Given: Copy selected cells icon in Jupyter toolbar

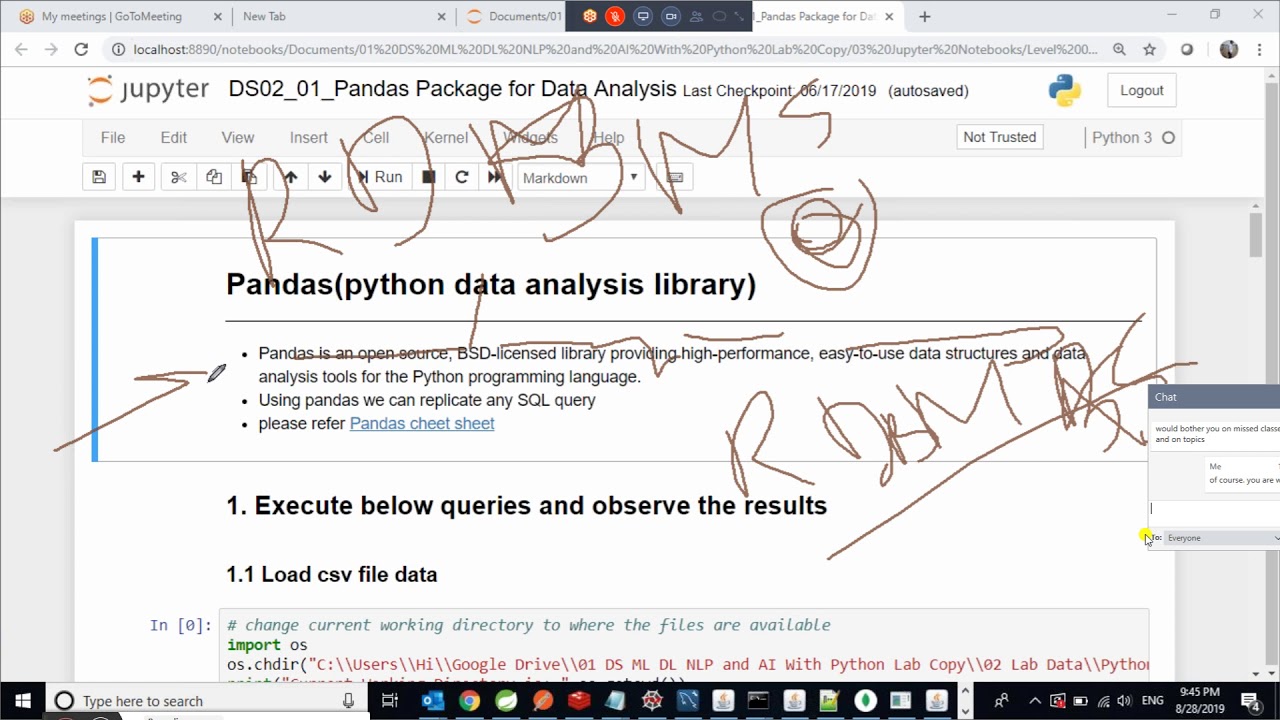Looking at the screenshot, I should click(x=214, y=177).
